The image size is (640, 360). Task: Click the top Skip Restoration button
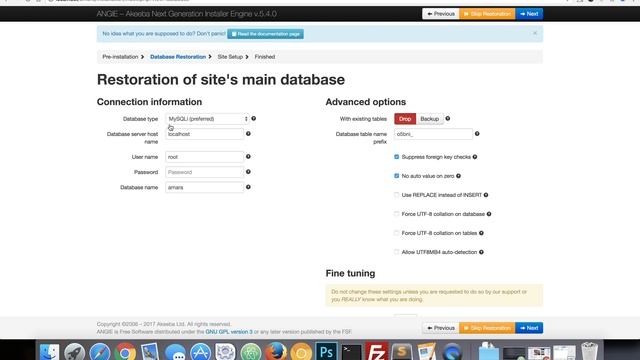coord(487,14)
